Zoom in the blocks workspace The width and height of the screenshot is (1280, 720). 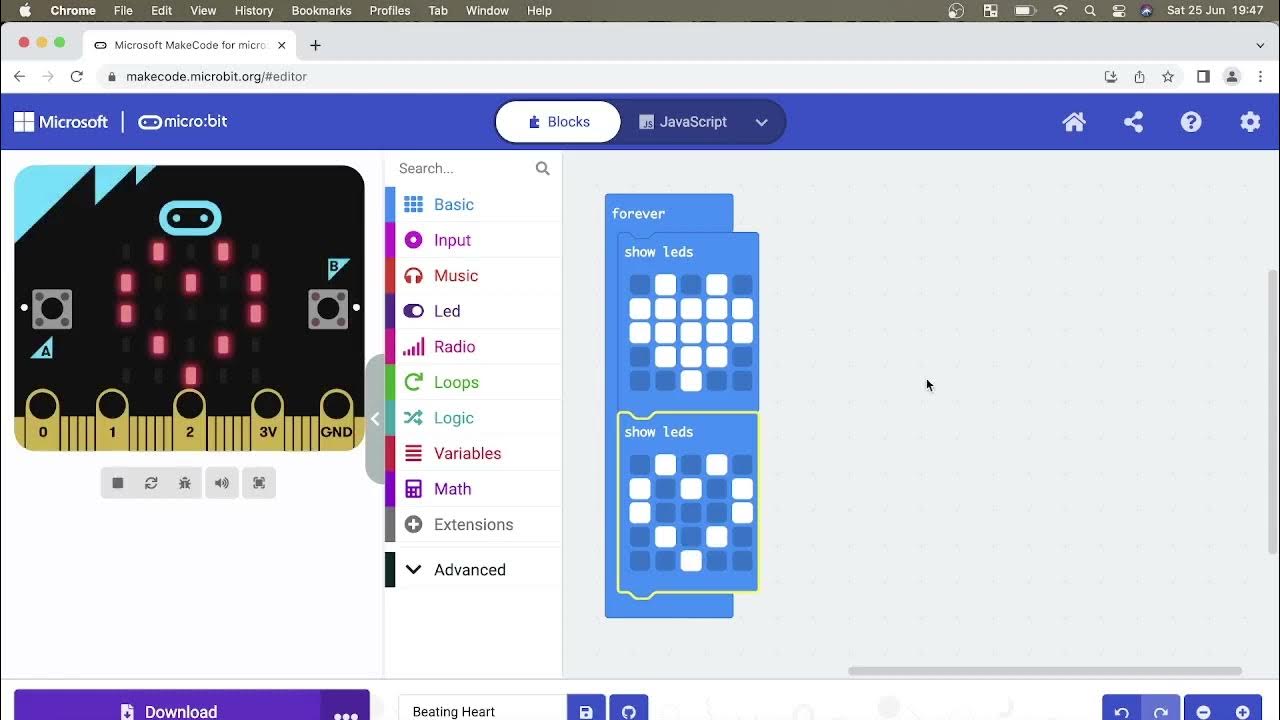[x=1243, y=711]
